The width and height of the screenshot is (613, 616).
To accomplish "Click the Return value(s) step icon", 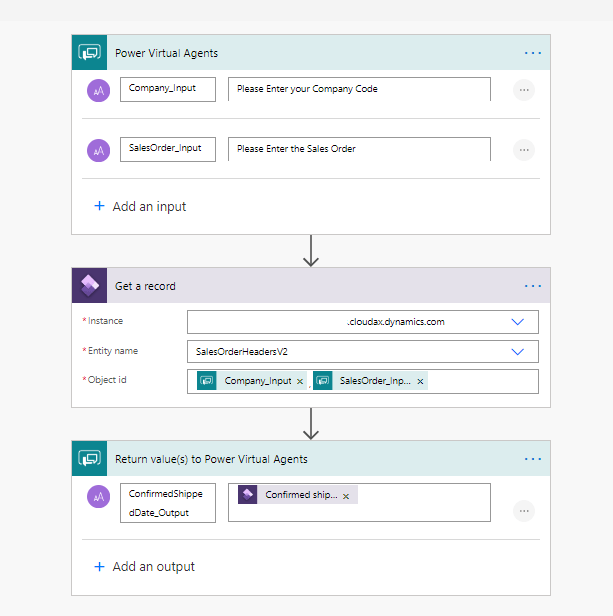I will pos(89,459).
